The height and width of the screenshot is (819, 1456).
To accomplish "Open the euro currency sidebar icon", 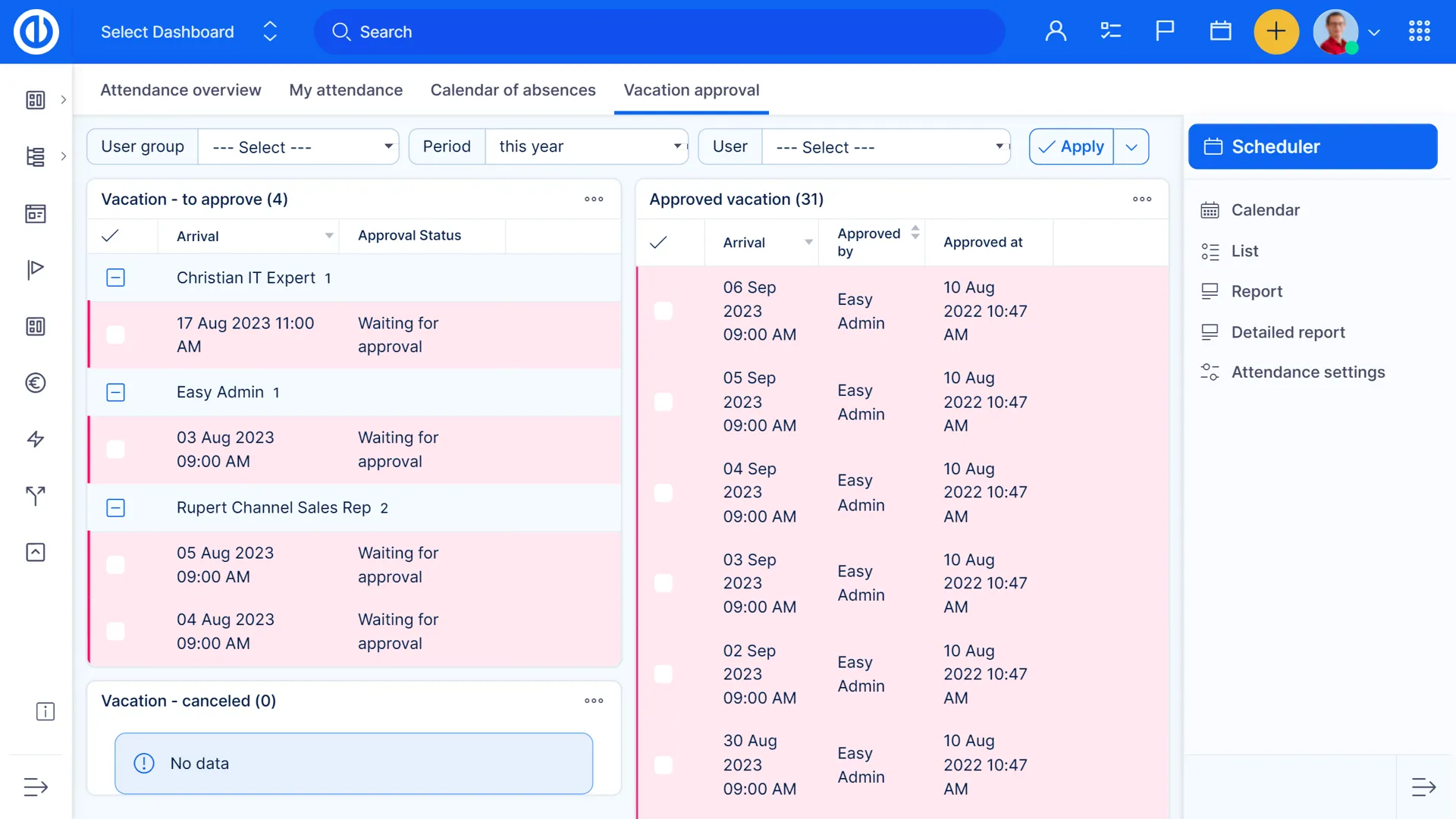I will (x=36, y=383).
